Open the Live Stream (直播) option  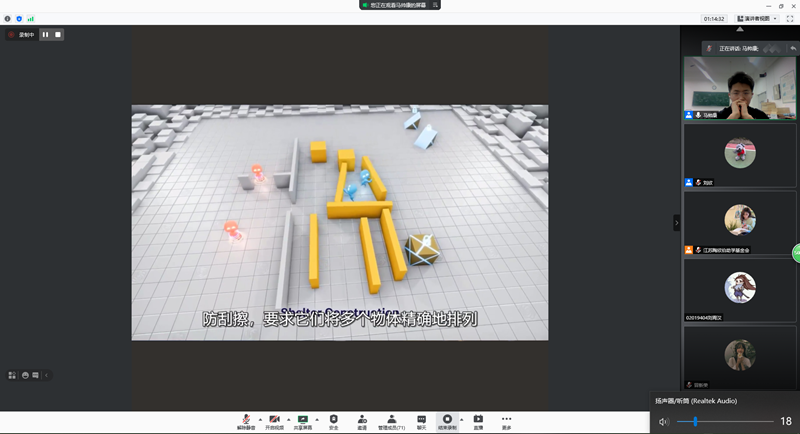pos(478,419)
